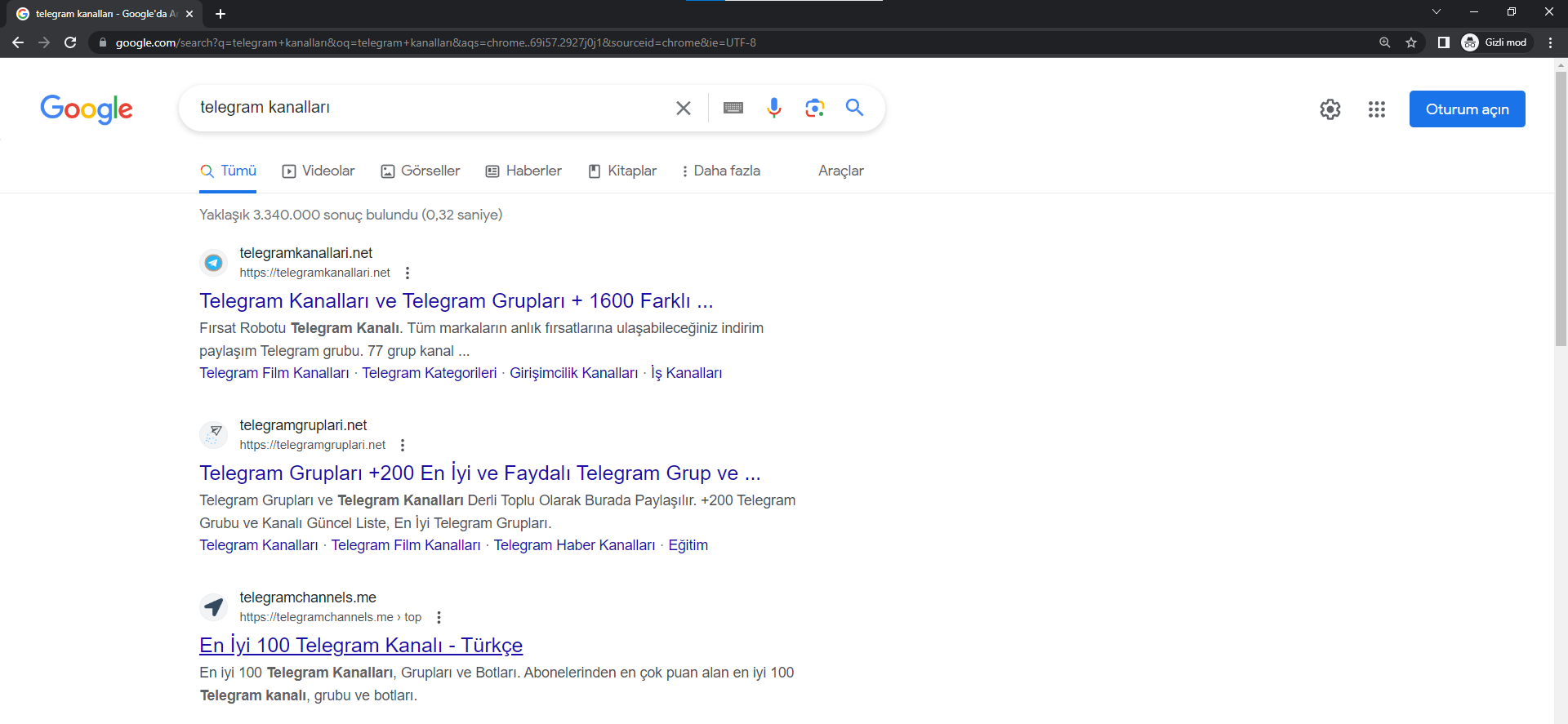Clear the search box text

pos(684,108)
